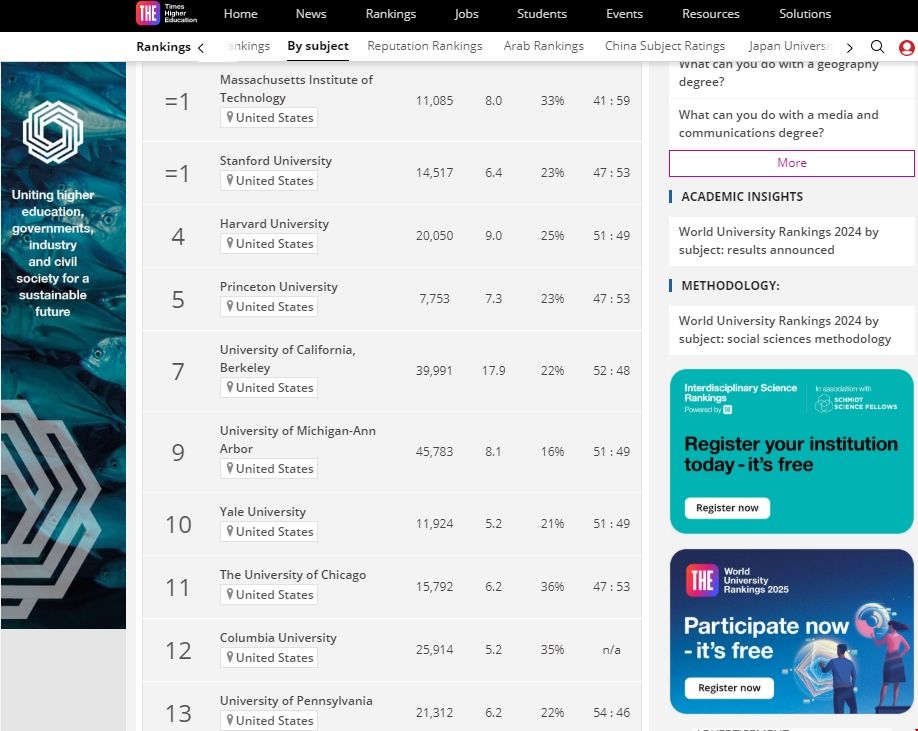Viewport: 918px width, 731px height.
Task: Open Massachusetts Institute of Technology link
Action: 296,88
